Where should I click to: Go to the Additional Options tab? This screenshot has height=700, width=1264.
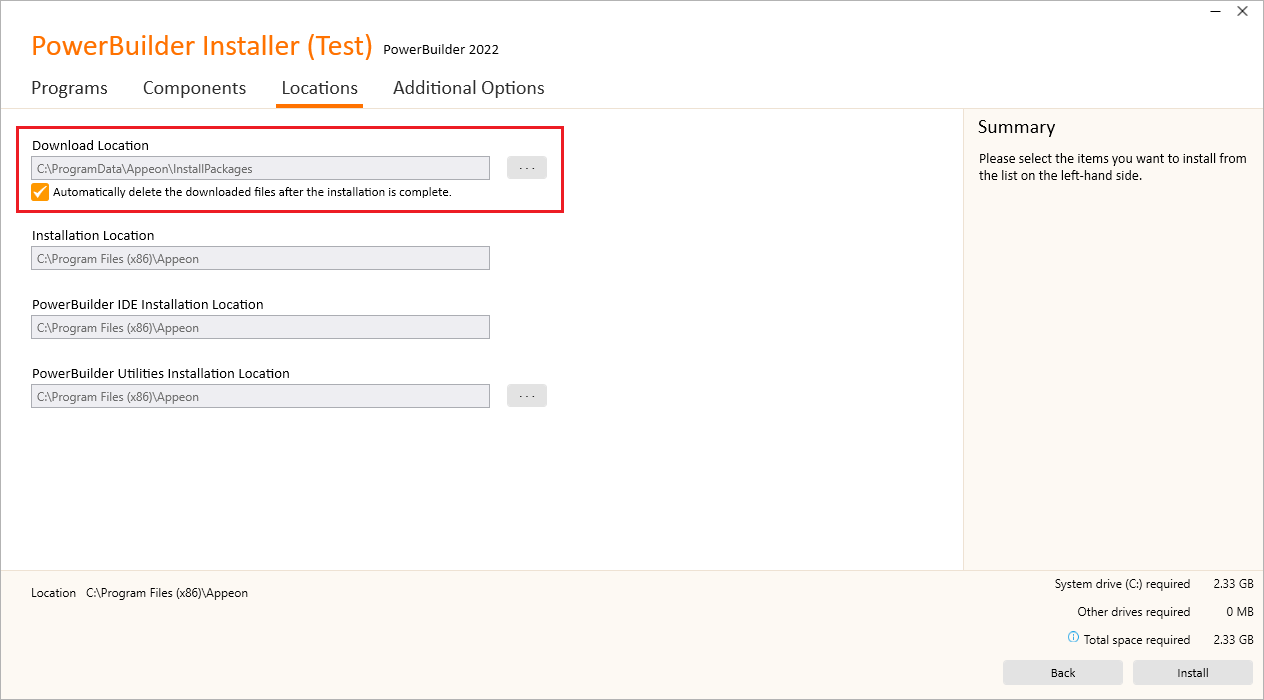[468, 88]
